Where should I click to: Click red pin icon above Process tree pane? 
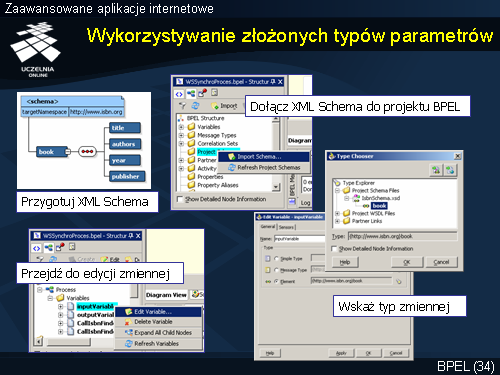pos(60,247)
